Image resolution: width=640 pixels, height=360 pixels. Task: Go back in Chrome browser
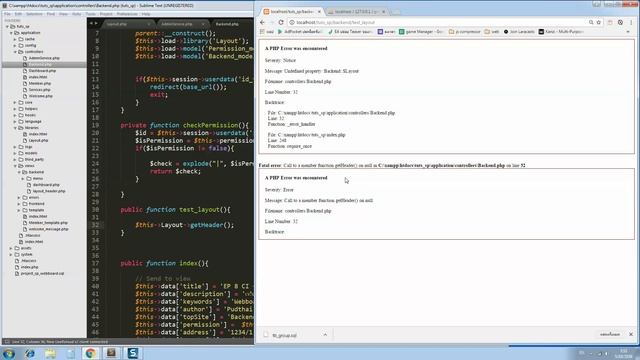pyautogui.click(x=262, y=22)
